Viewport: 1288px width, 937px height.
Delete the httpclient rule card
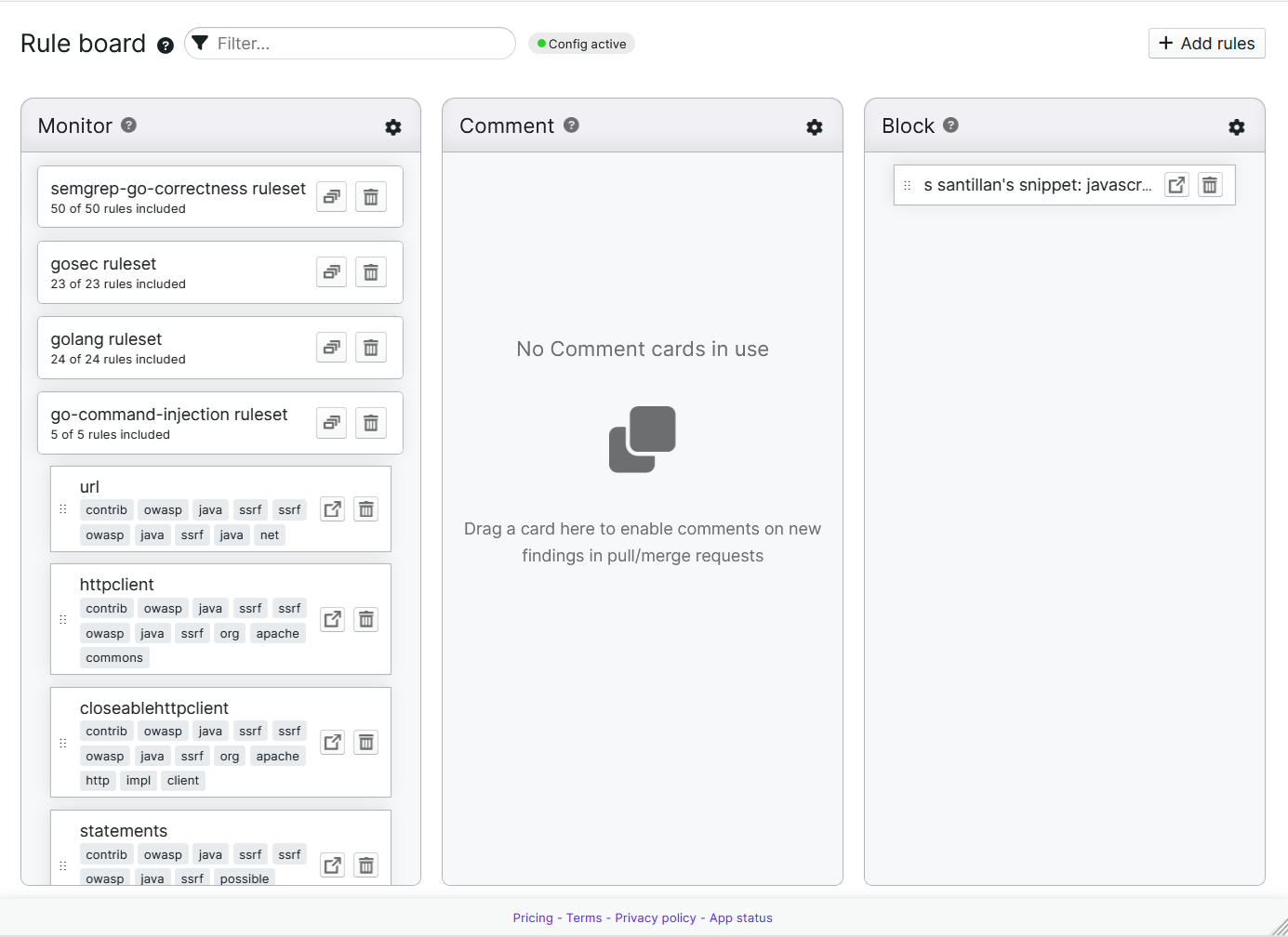366,619
